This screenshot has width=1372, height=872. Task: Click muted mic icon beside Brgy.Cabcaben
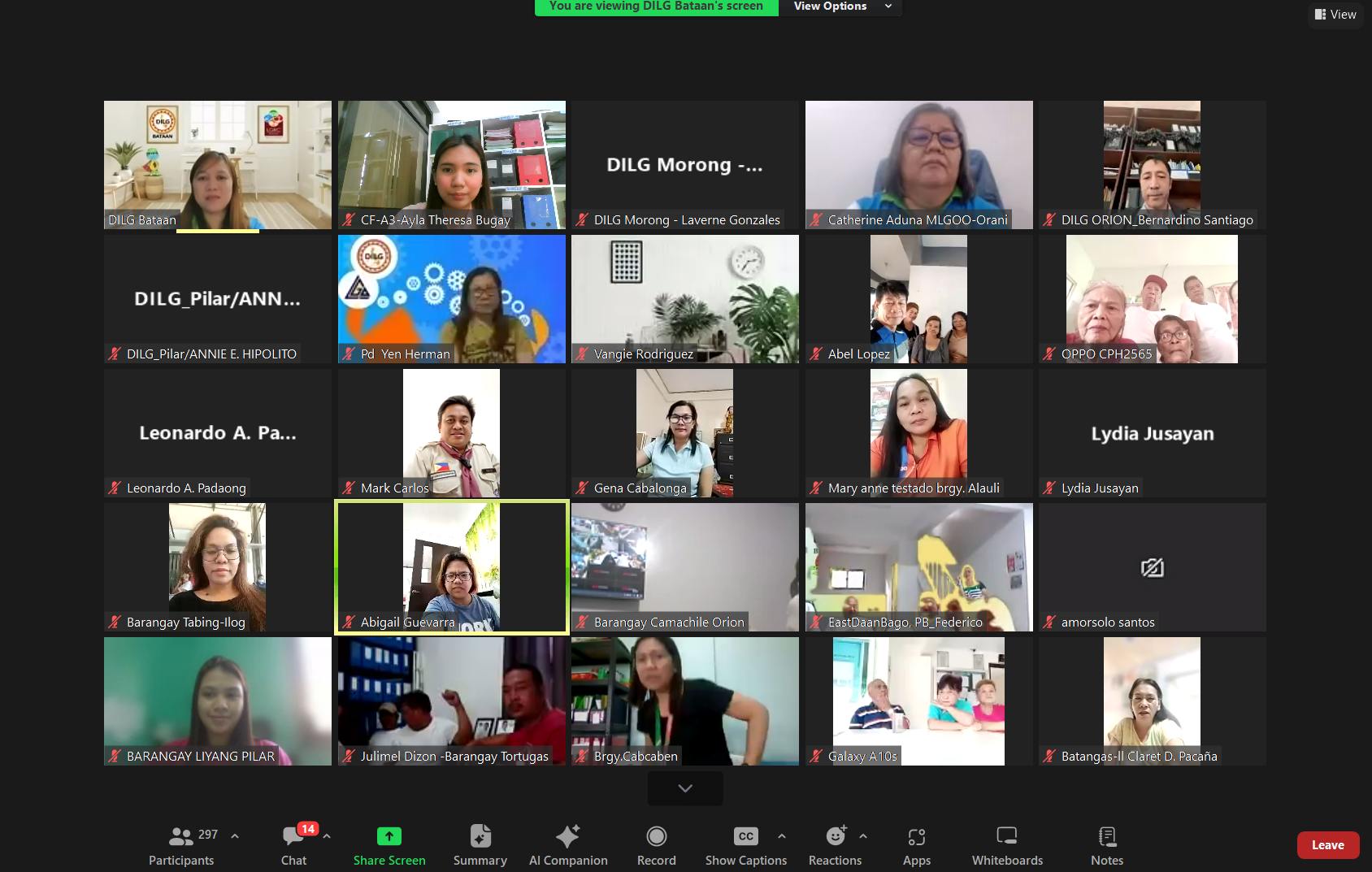(x=582, y=756)
